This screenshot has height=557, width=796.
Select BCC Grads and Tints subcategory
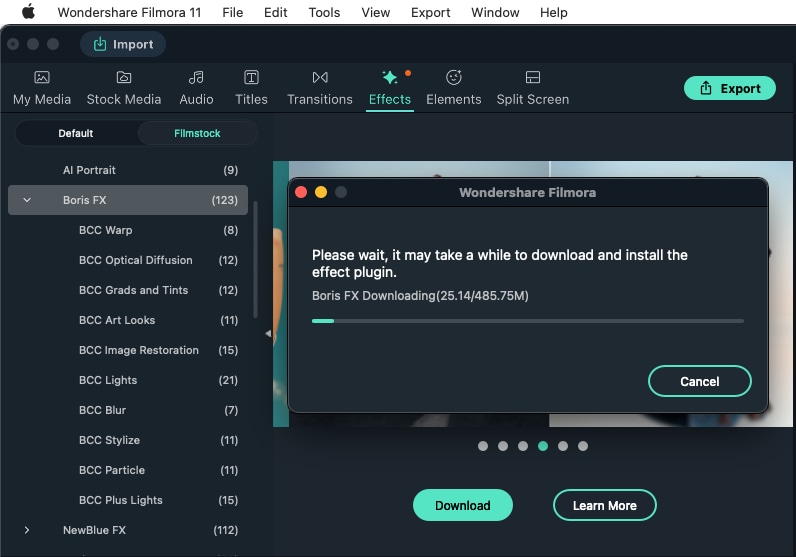(x=128, y=290)
